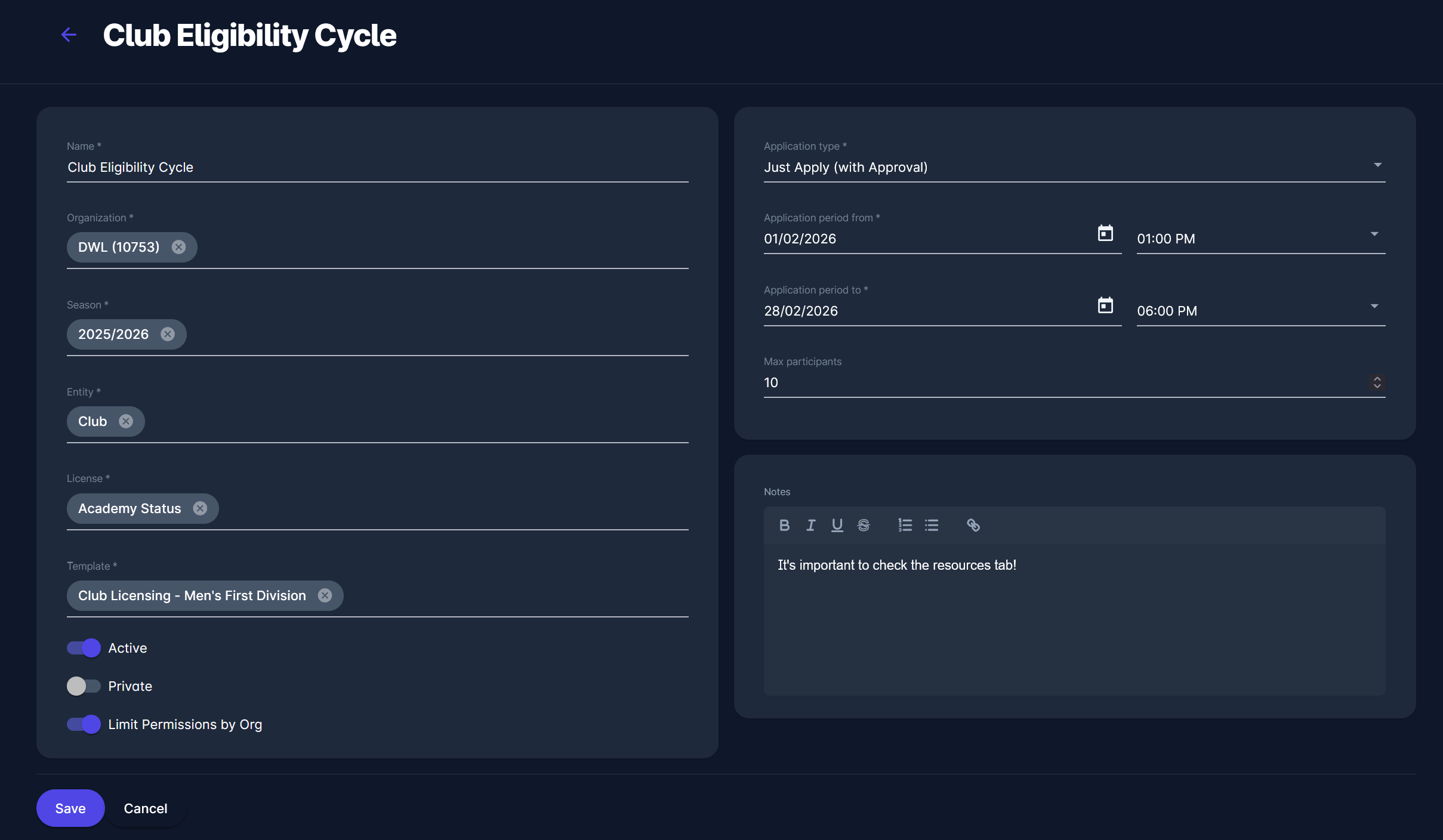1443x840 pixels.
Task: Remove the DWL (10753) organization chip
Action: (x=178, y=247)
